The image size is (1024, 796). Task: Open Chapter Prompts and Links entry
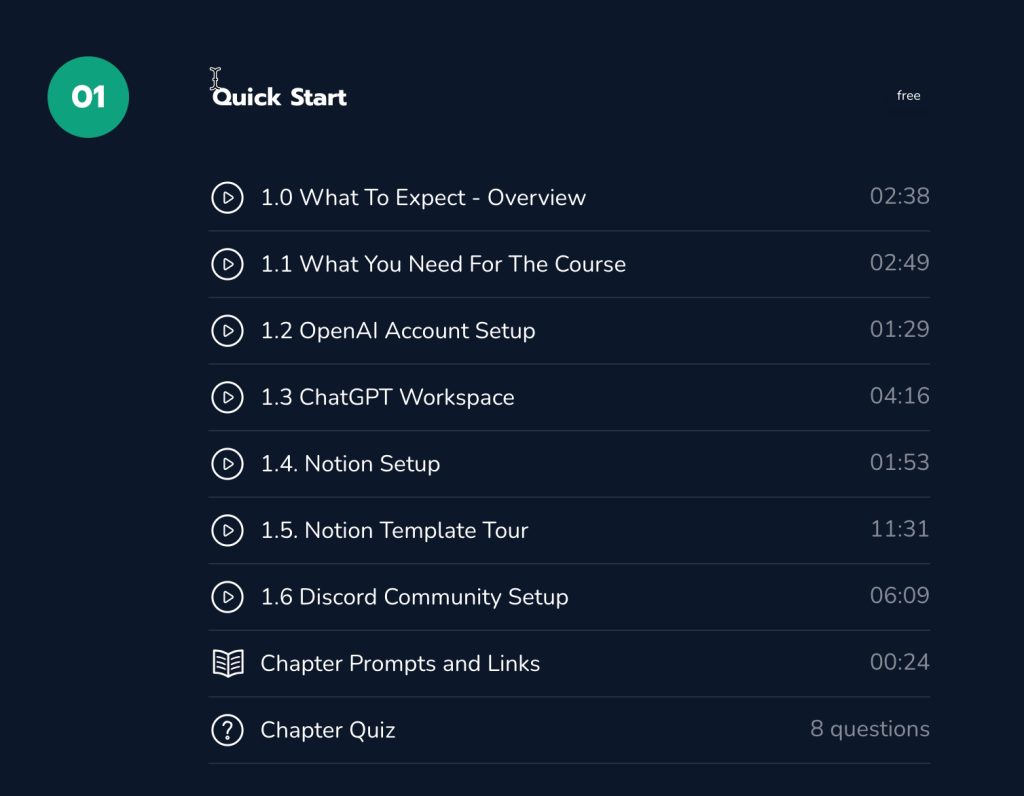point(400,662)
